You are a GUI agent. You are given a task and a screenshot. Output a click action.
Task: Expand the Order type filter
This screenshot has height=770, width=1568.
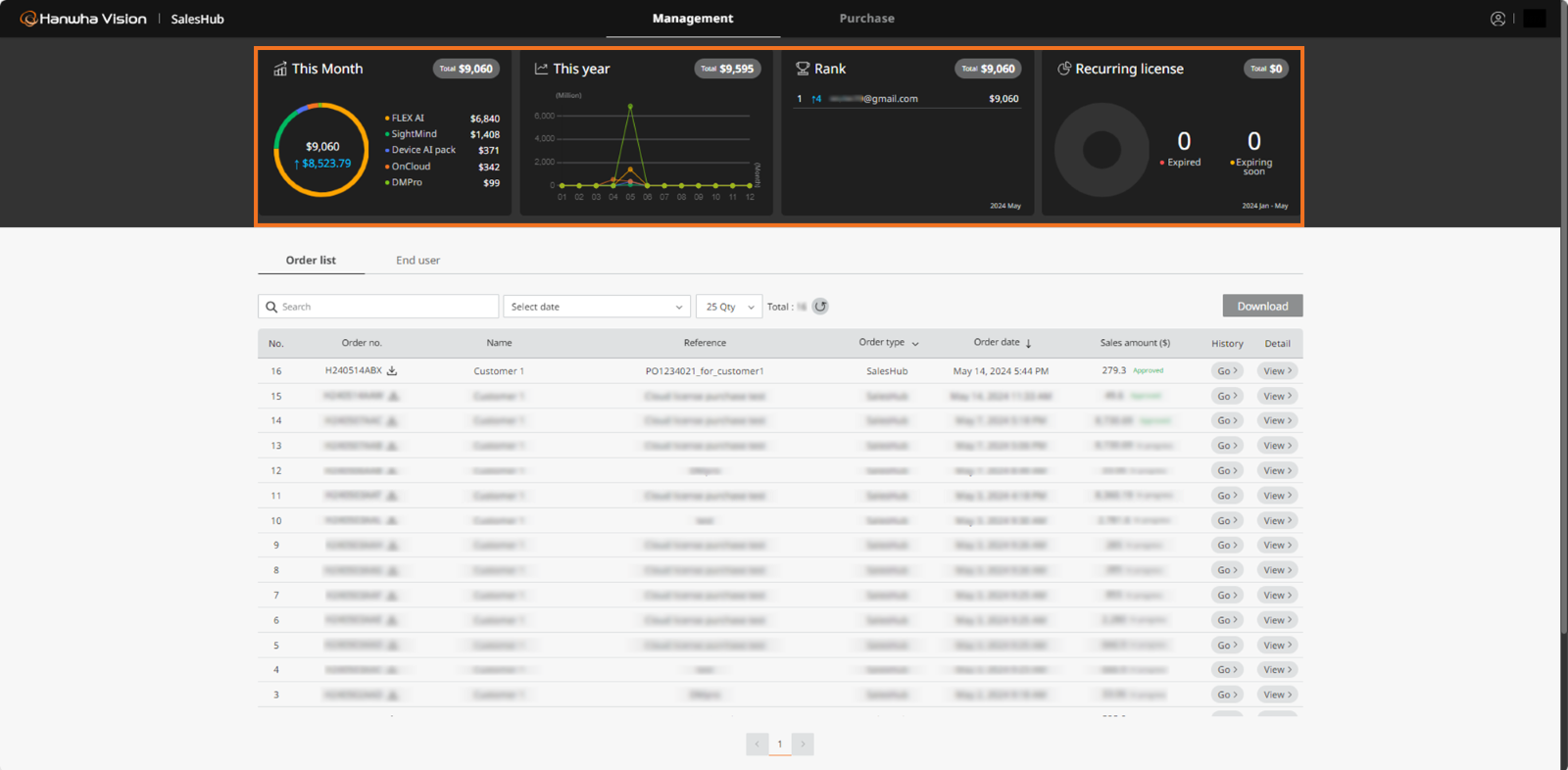point(915,344)
